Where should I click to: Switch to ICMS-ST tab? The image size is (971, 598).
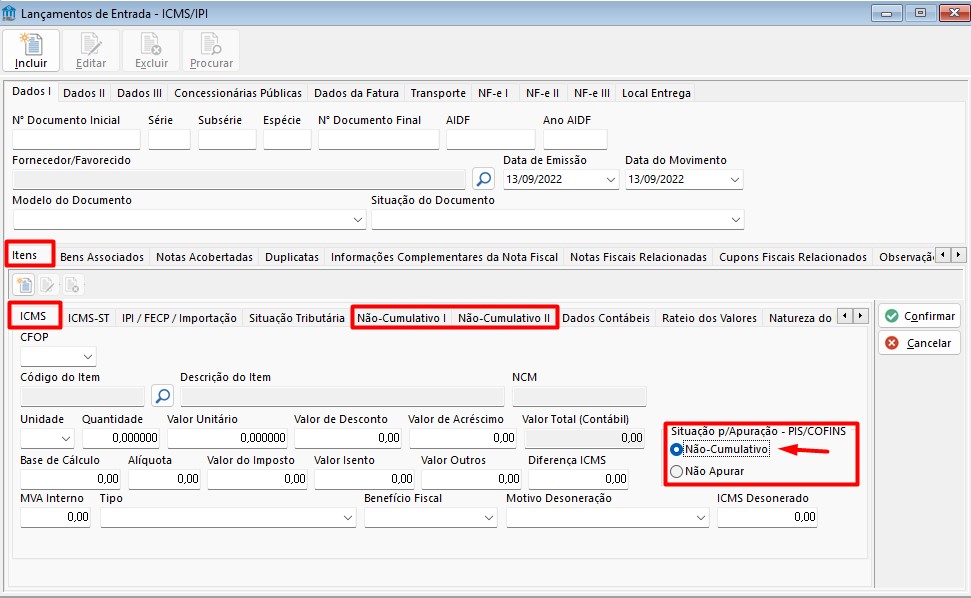[89, 318]
